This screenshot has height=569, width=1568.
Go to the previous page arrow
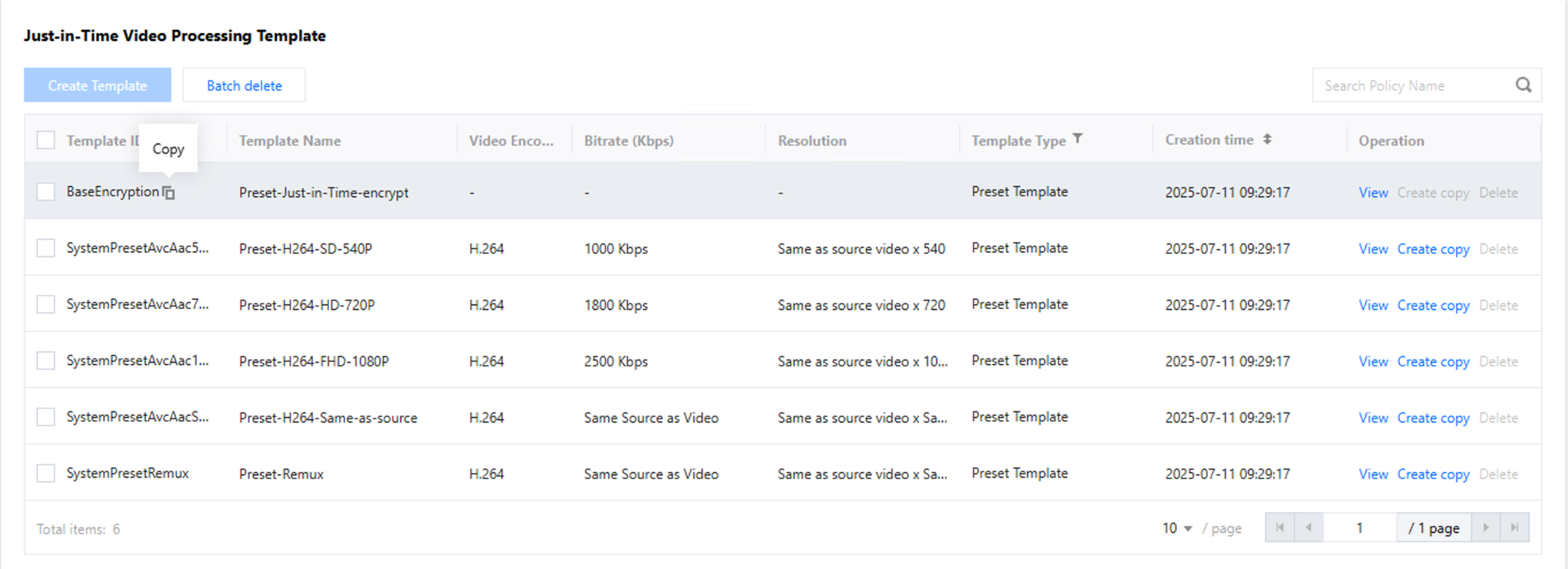(1309, 527)
